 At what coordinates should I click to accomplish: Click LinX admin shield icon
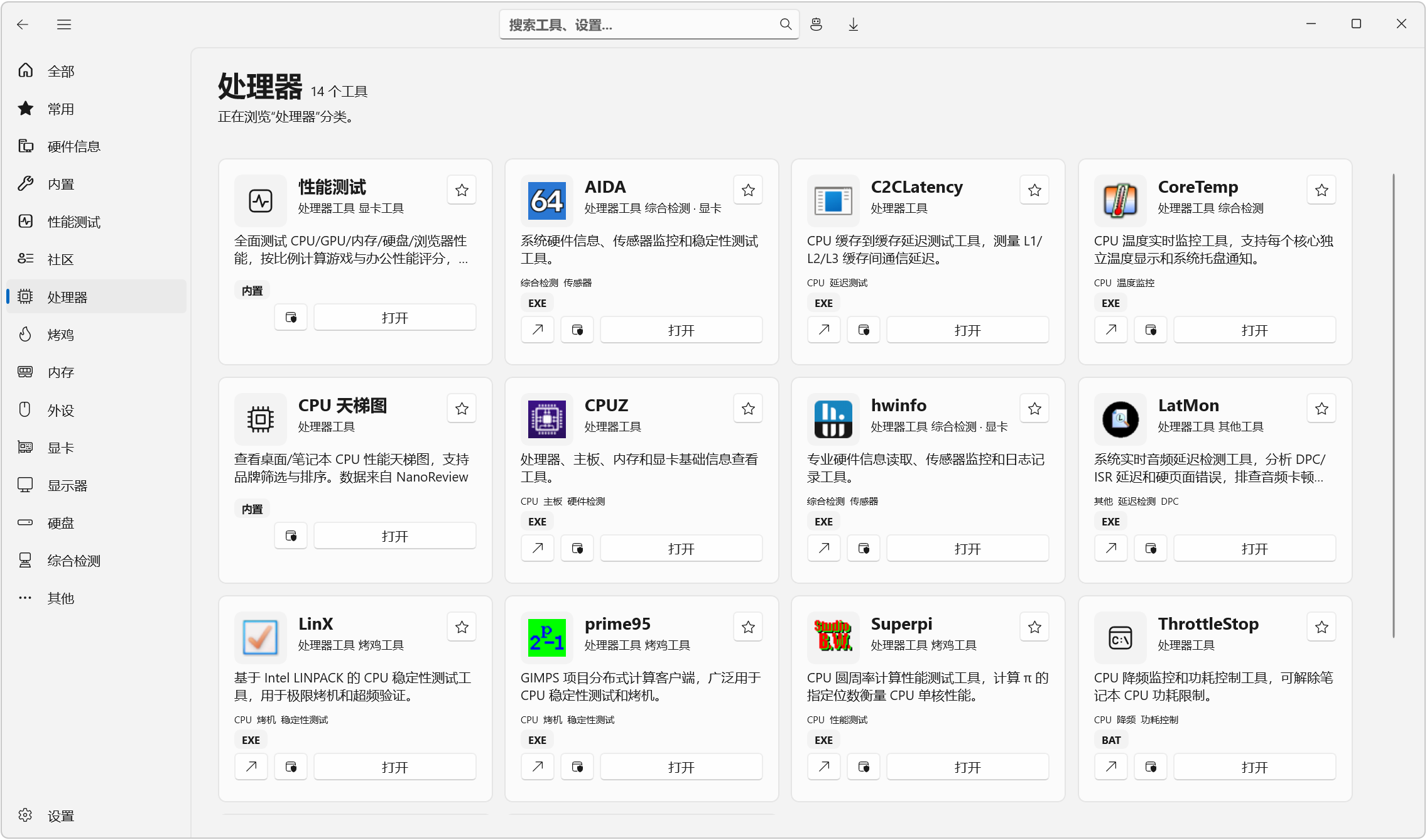coord(291,767)
